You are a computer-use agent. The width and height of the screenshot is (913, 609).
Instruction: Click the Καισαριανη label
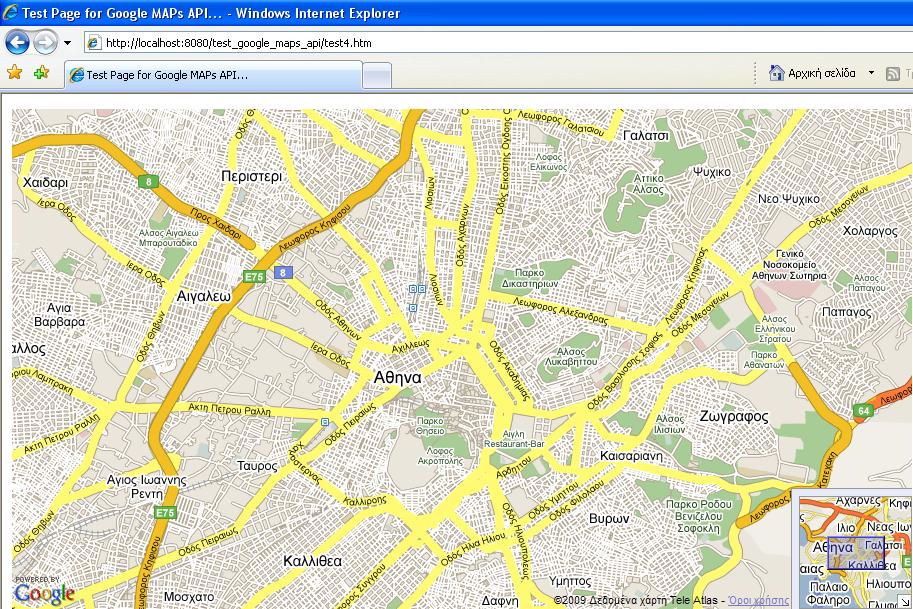[x=631, y=456]
